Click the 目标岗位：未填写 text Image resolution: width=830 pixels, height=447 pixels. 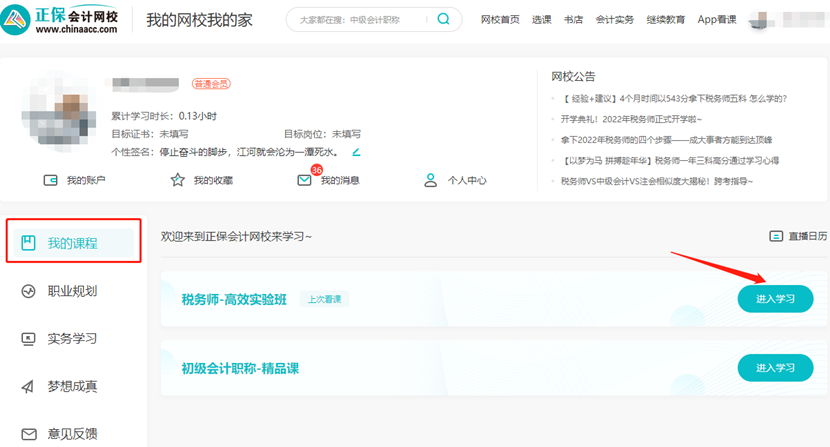322,134
